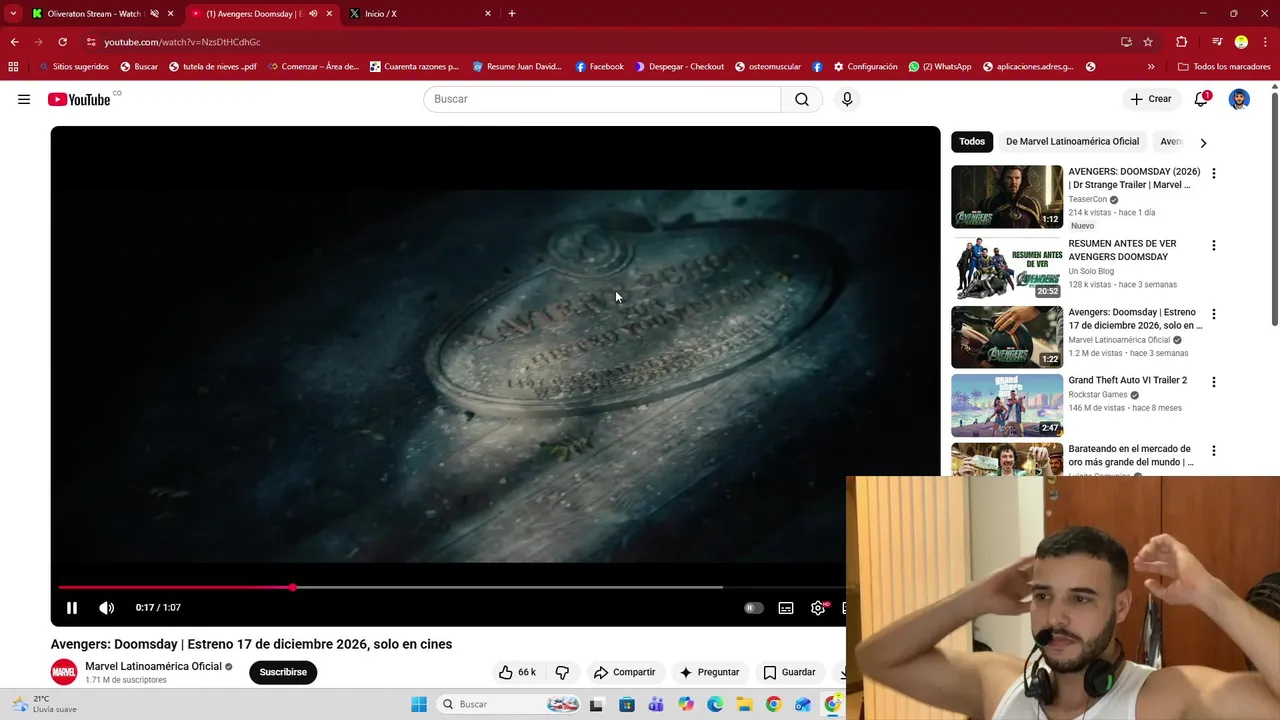This screenshot has width=1280, height=720.
Task: Select the Todos filter chip
Action: pyautogui.click(x=972, y=142)
